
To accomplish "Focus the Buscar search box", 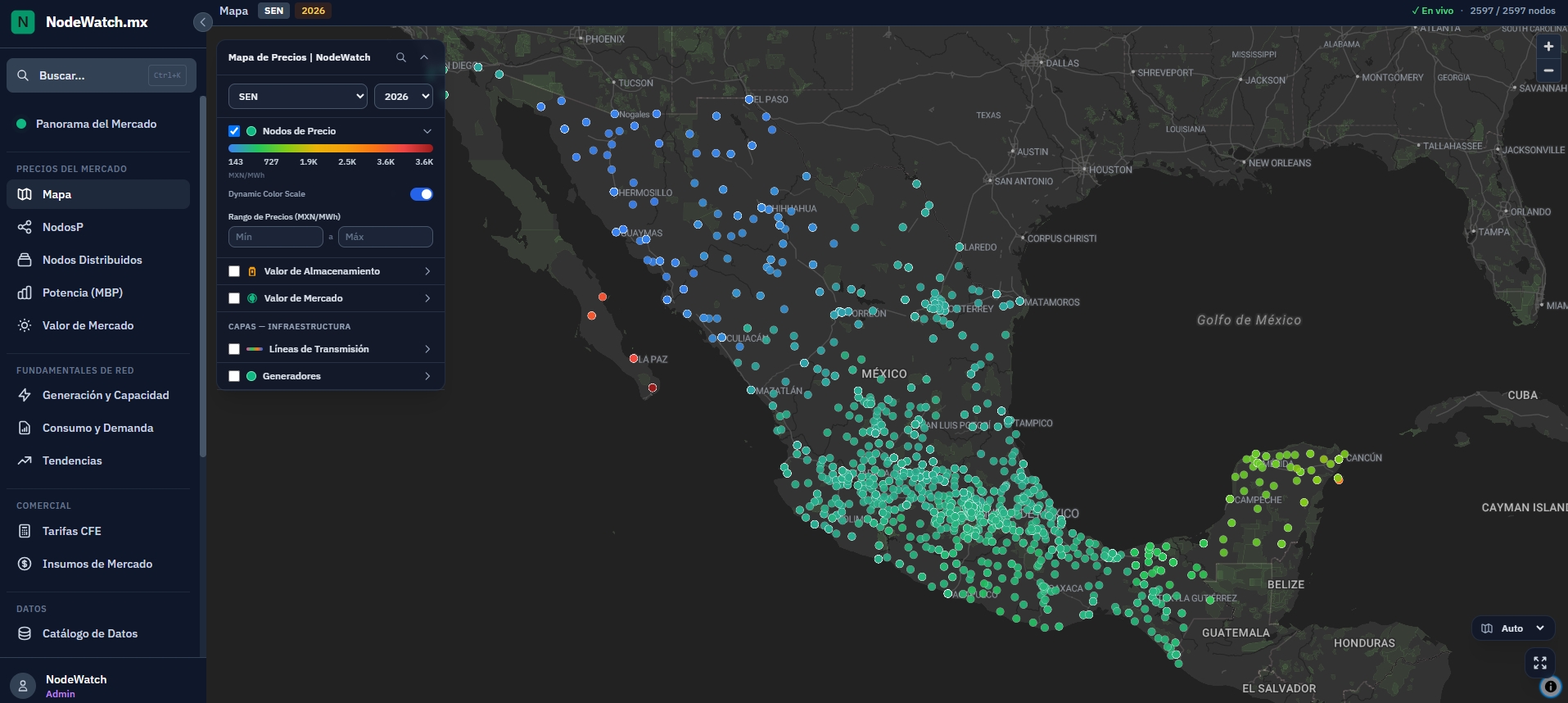I will (102, 75).
